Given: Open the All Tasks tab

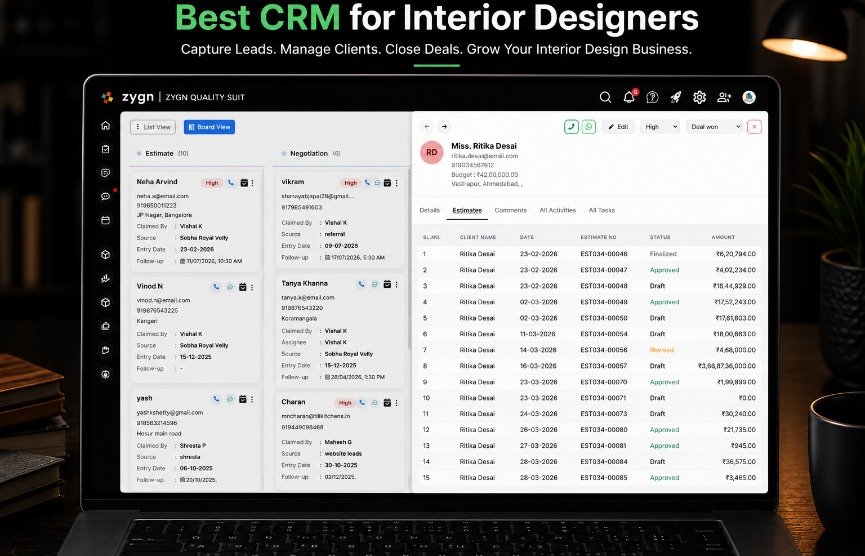Looking at the screenshot, I should pos(602,210).
